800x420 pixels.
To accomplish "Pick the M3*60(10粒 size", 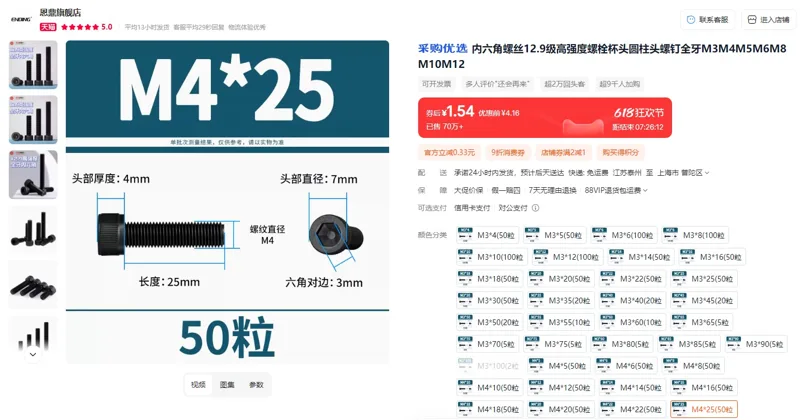I will coord(633,322).
